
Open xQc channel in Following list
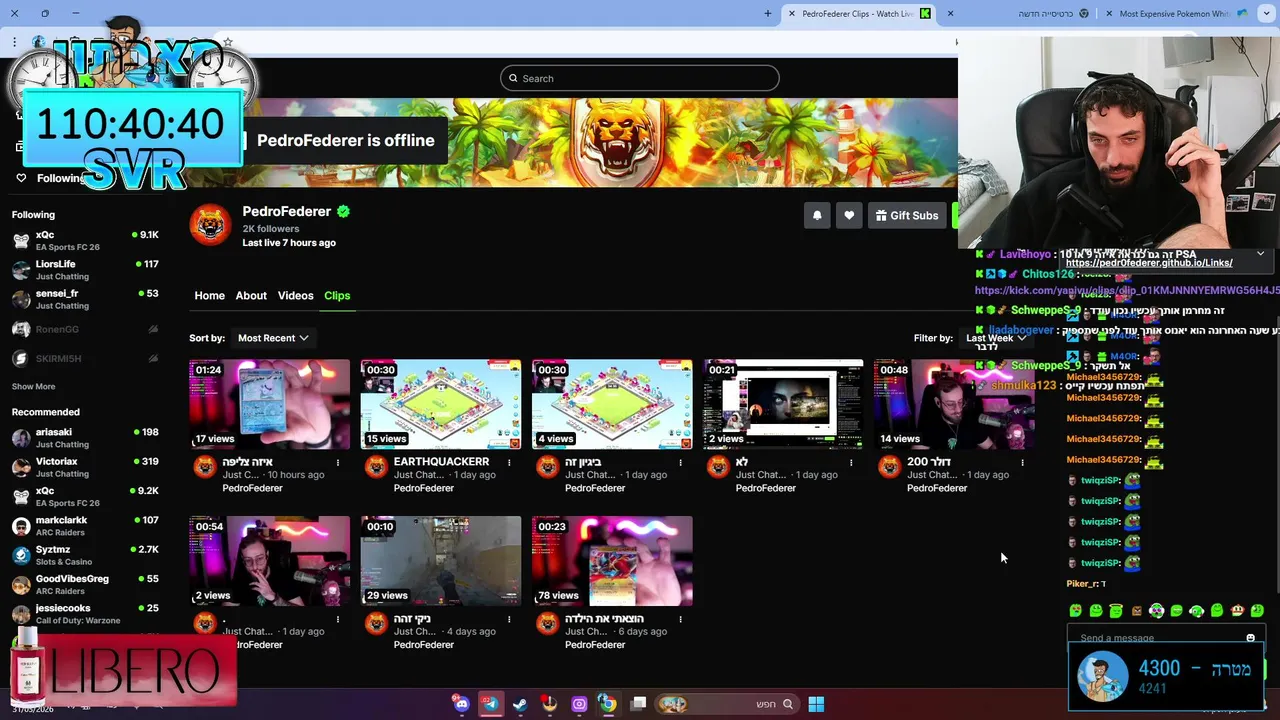click(x=85, y=240)
